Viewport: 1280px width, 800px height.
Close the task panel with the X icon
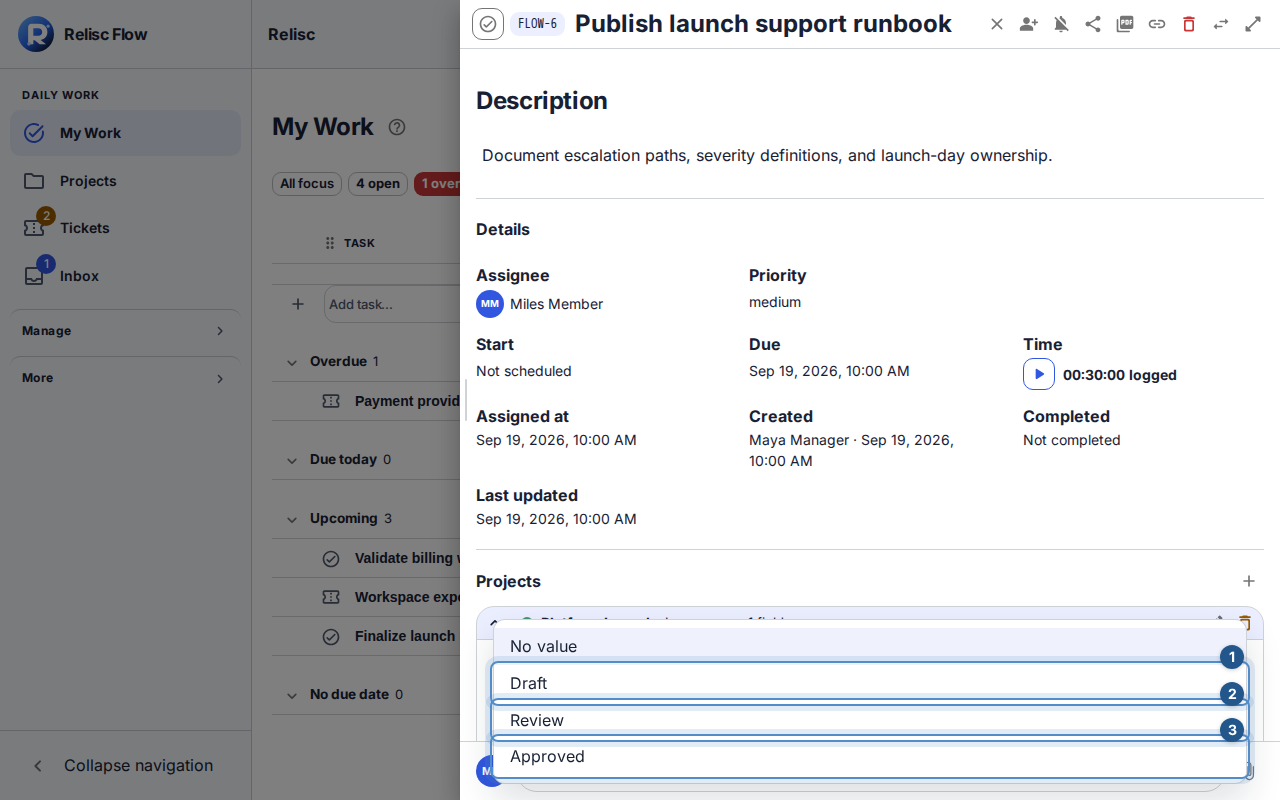tap(997, 24)
